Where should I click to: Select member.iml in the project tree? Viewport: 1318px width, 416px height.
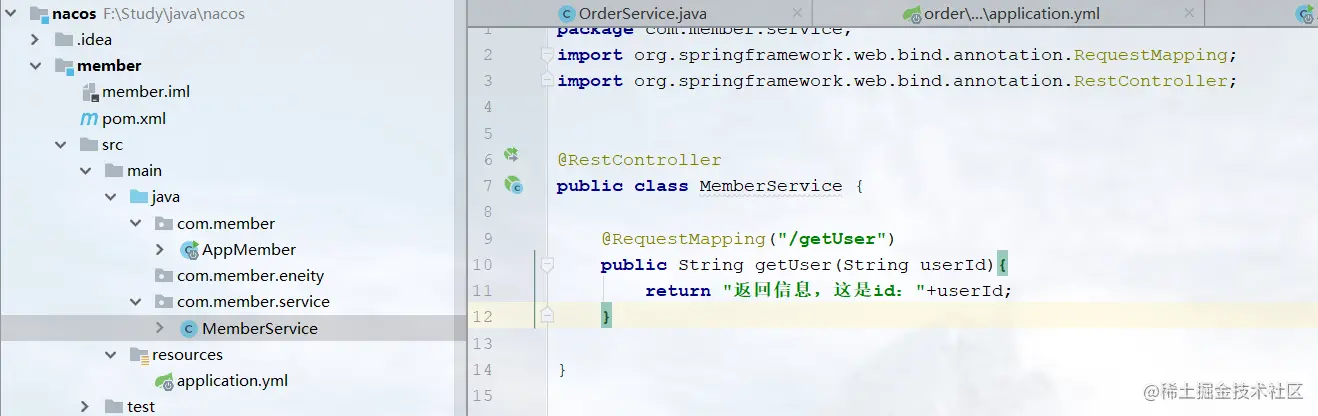point(146,92)
